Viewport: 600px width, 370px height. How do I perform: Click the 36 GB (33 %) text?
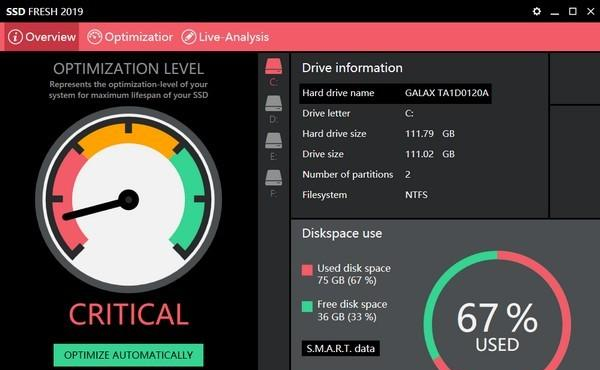347,317
